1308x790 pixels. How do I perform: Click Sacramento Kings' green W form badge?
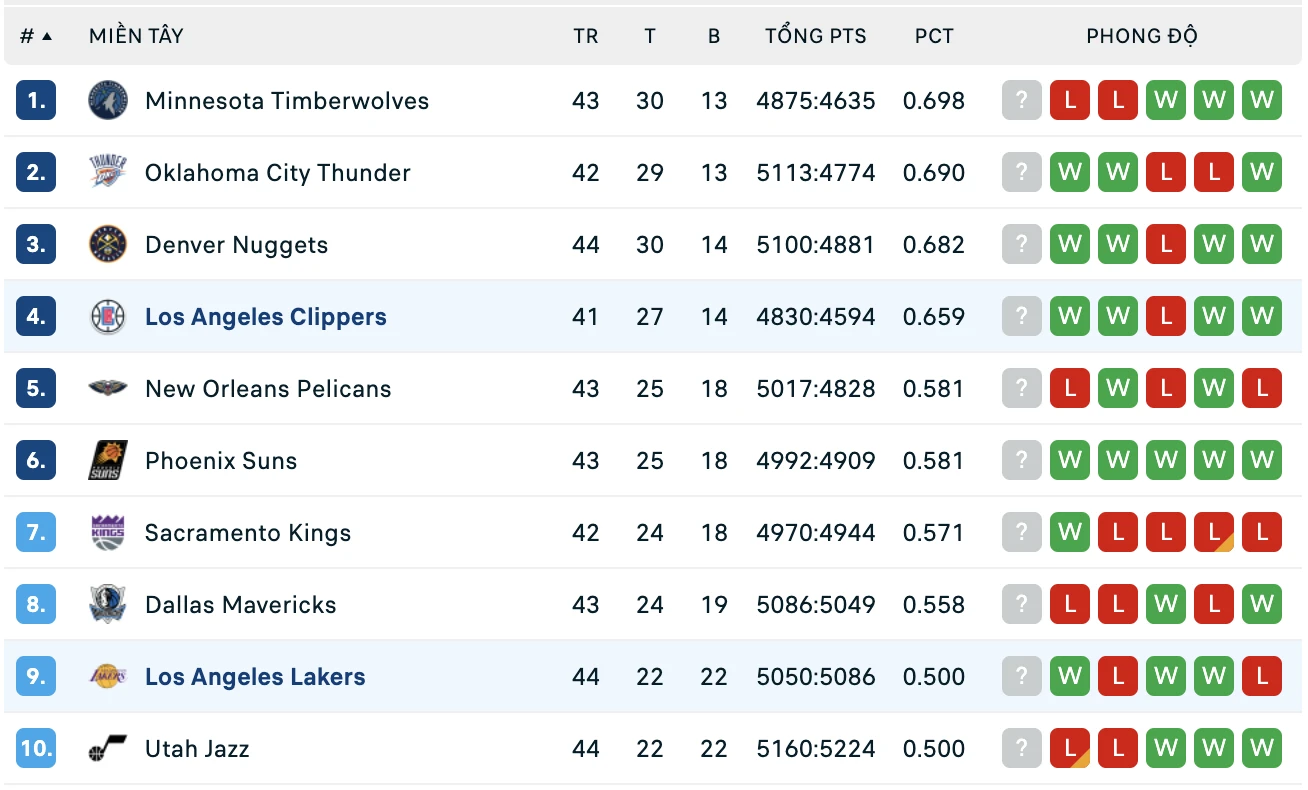pyautogui.click(x=1070, y=533)
